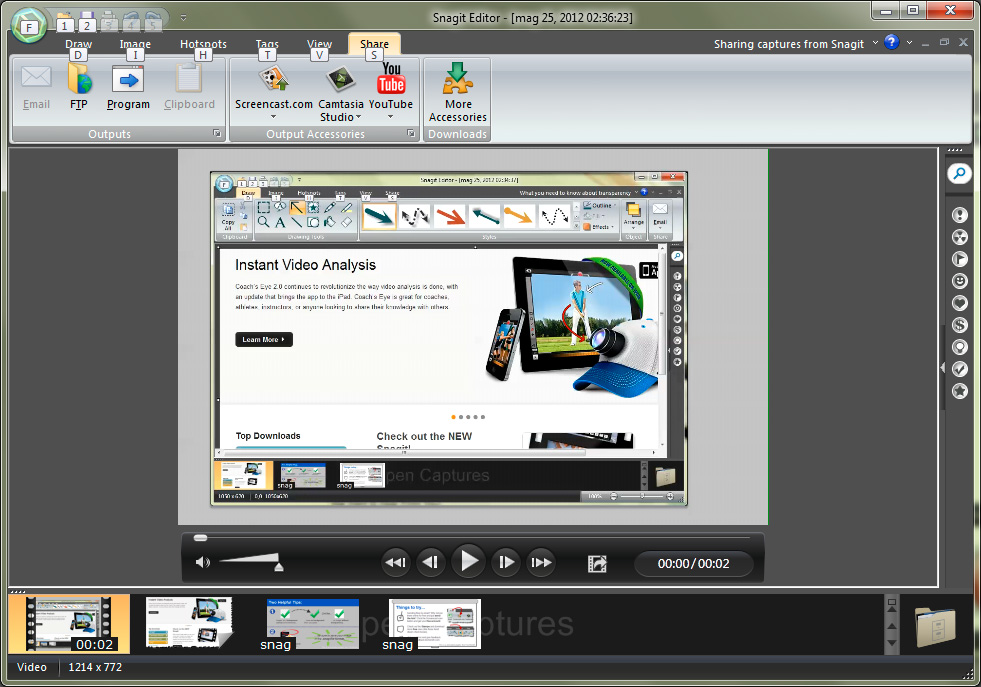Screen dimensions: 981x687
Task: Toggle the smiley face Funny flag
Action: (x=959, y=281)
